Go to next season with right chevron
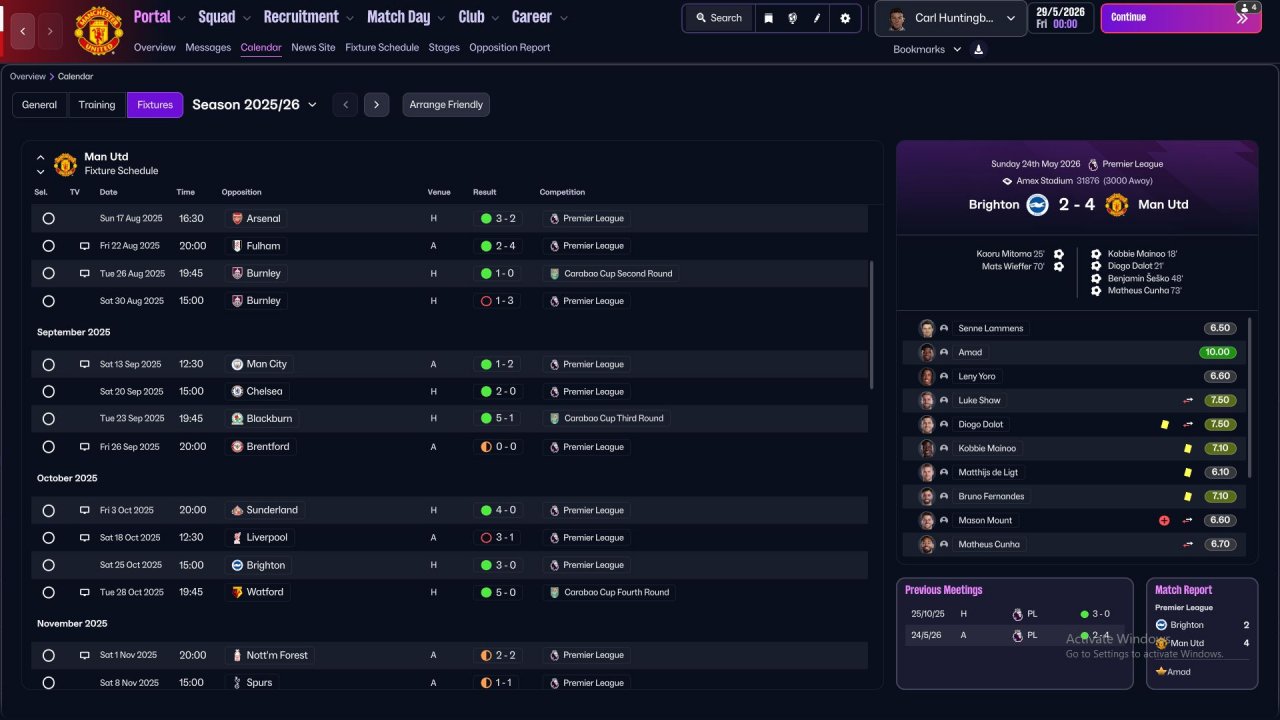The width and height of the screenshot is (1280, 720). (376, 105)
